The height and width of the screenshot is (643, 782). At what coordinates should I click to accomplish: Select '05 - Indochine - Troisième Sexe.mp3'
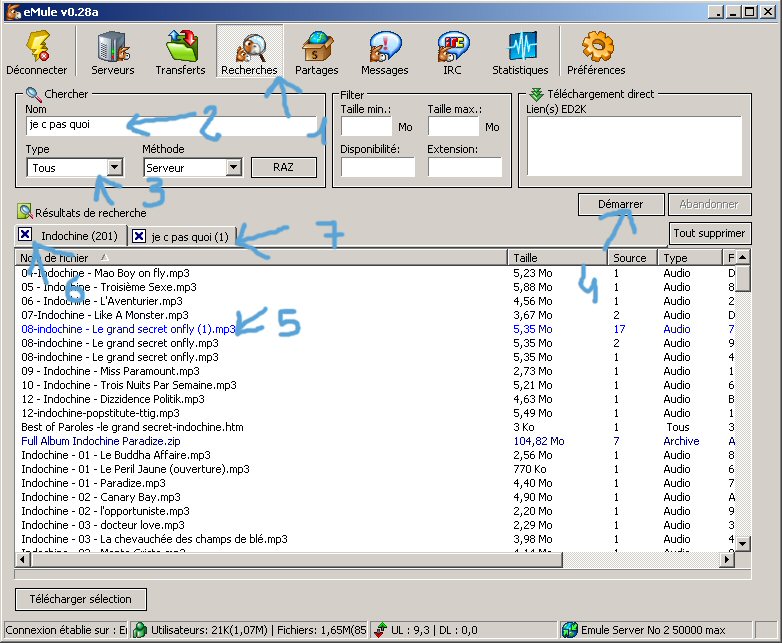coord(109,287)
